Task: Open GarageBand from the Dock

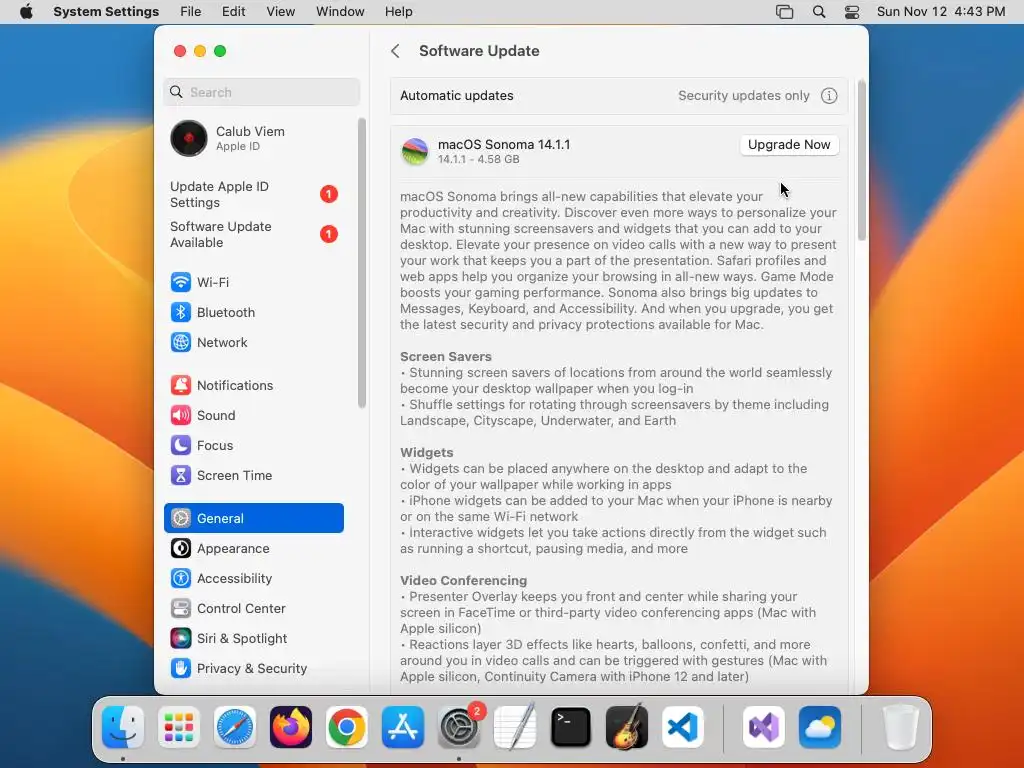Action: point(627,727)
